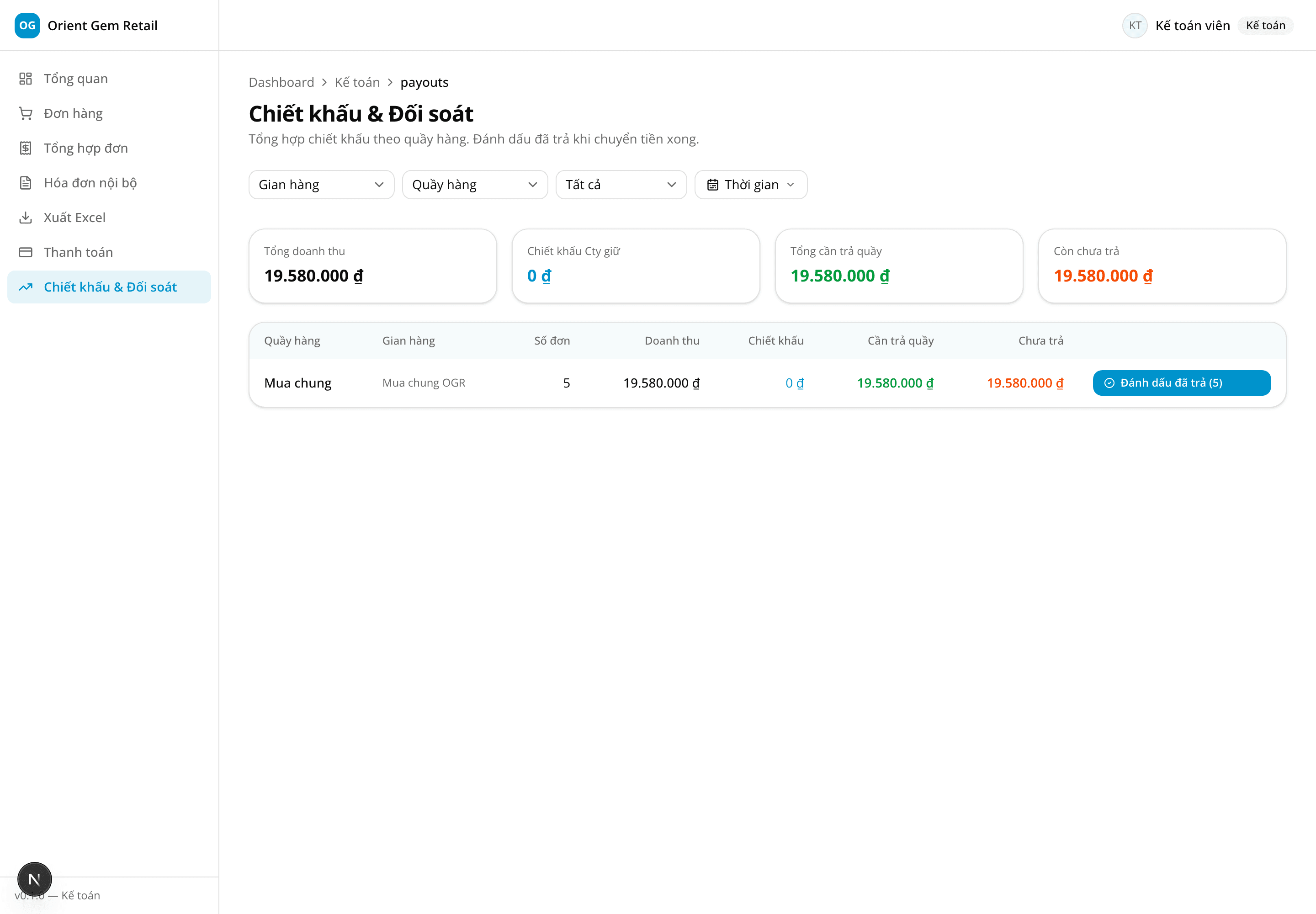Click the Dashboard breadcrumb link

pos(281,82)
